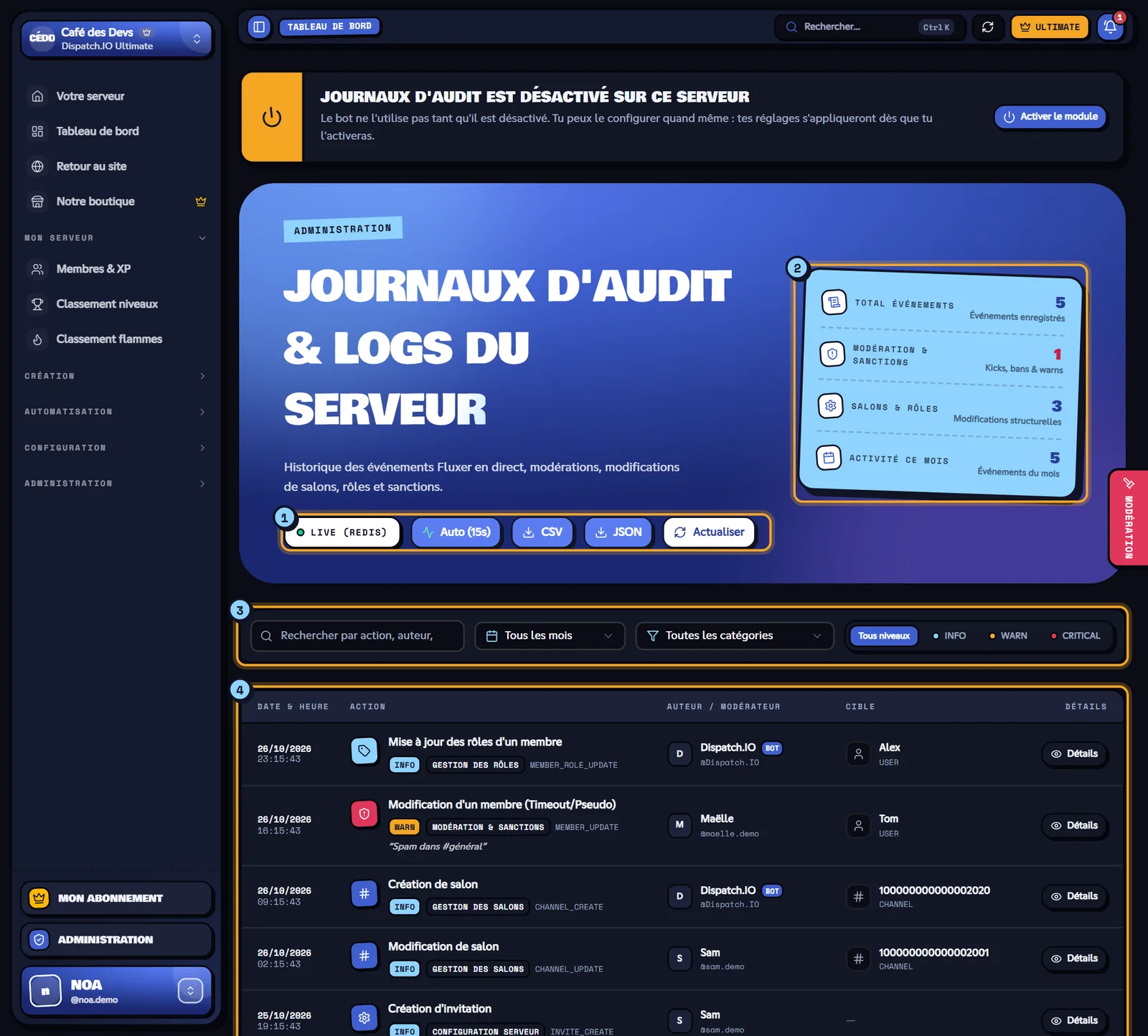Click the NOA profile avatar
Image resolution: width=1148 pixels, height=1036 pixels.
point(45,992)
